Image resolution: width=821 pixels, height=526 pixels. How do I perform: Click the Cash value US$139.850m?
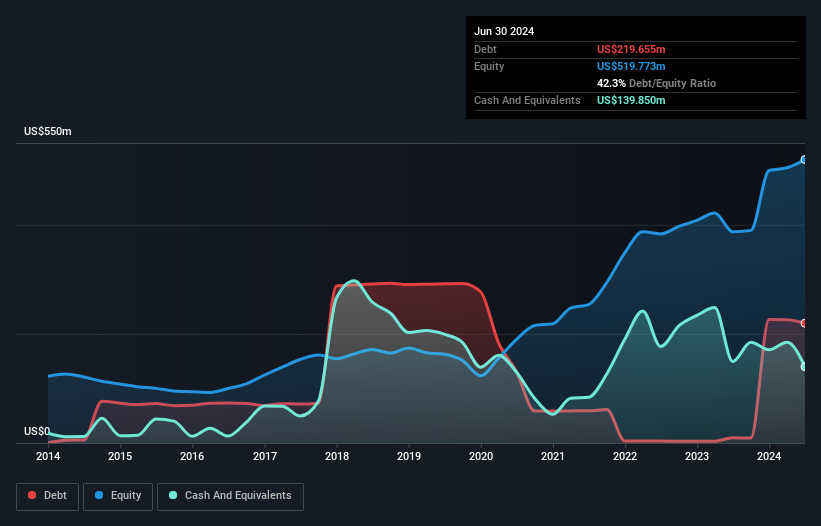[631, 100]
